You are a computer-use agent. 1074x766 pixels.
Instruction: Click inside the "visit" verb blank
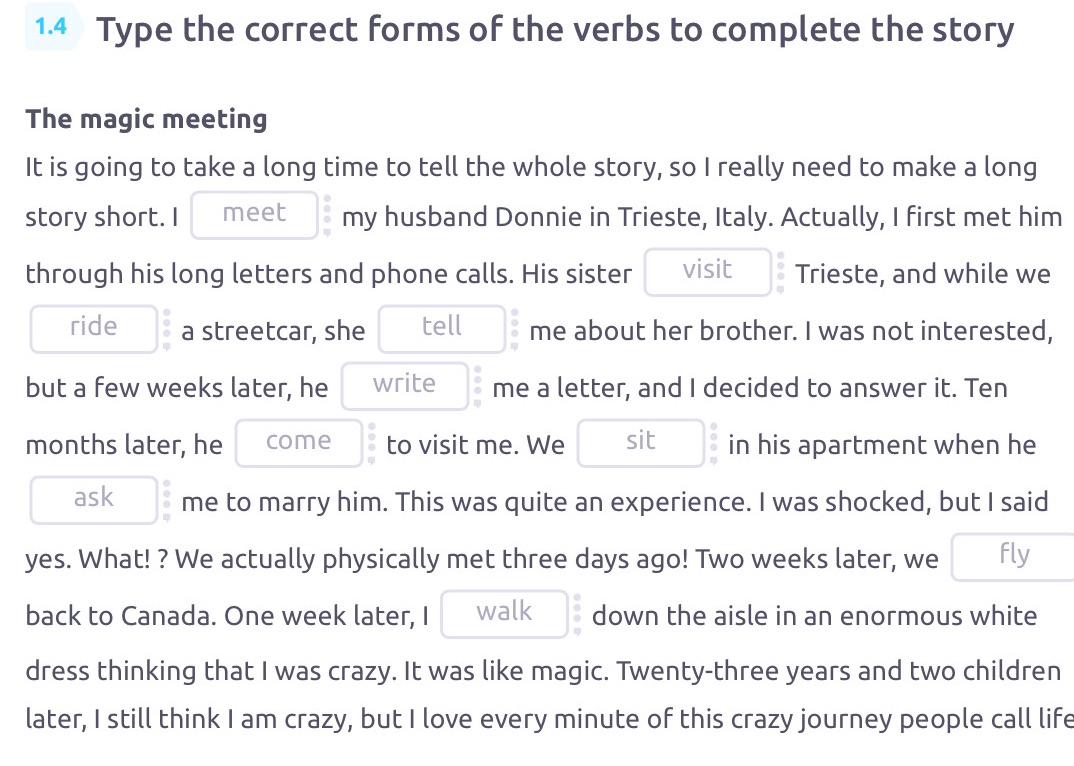tap(708, 270)
